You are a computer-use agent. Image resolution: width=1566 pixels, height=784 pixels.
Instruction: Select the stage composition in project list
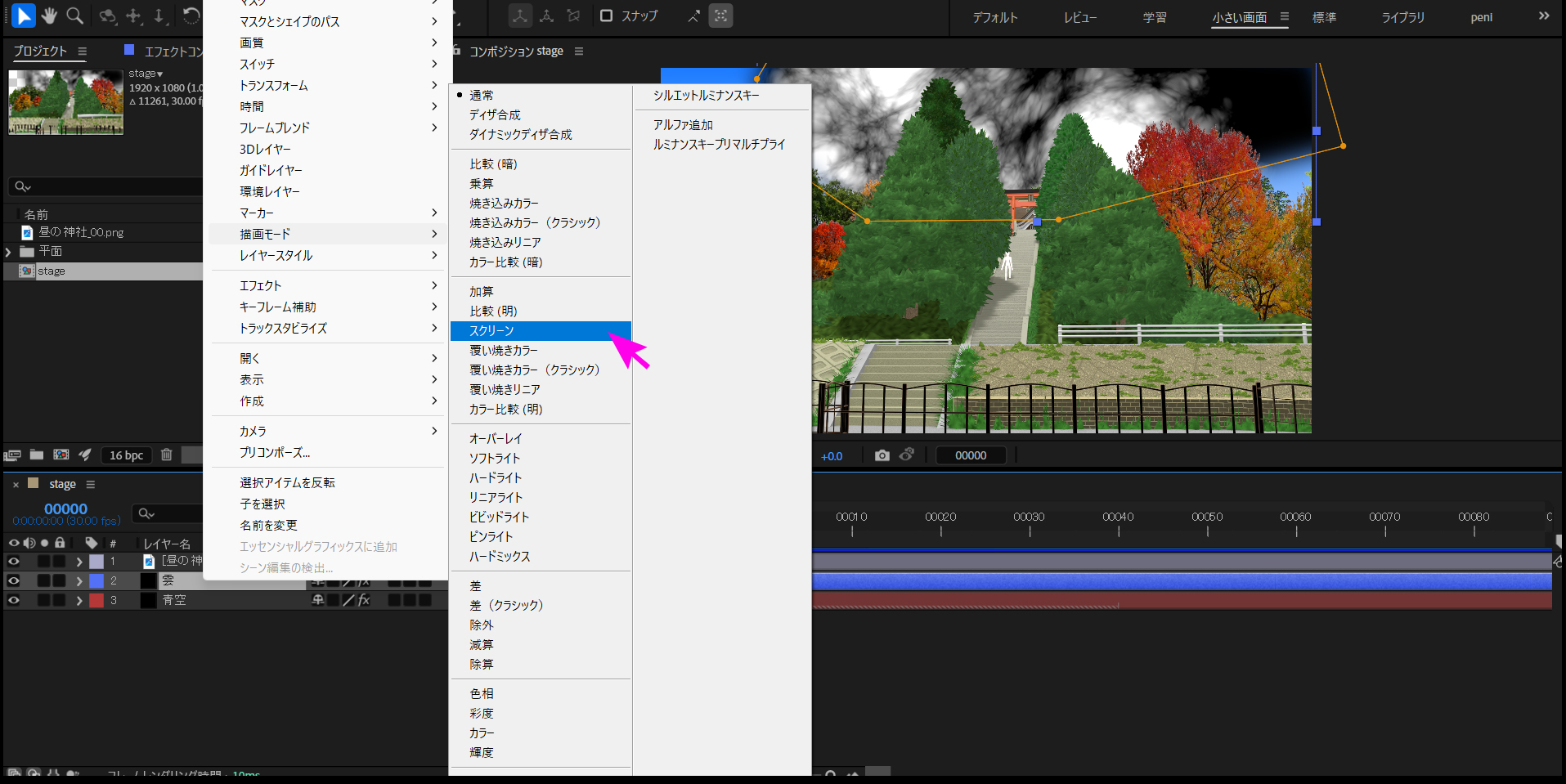pos(52,271)
